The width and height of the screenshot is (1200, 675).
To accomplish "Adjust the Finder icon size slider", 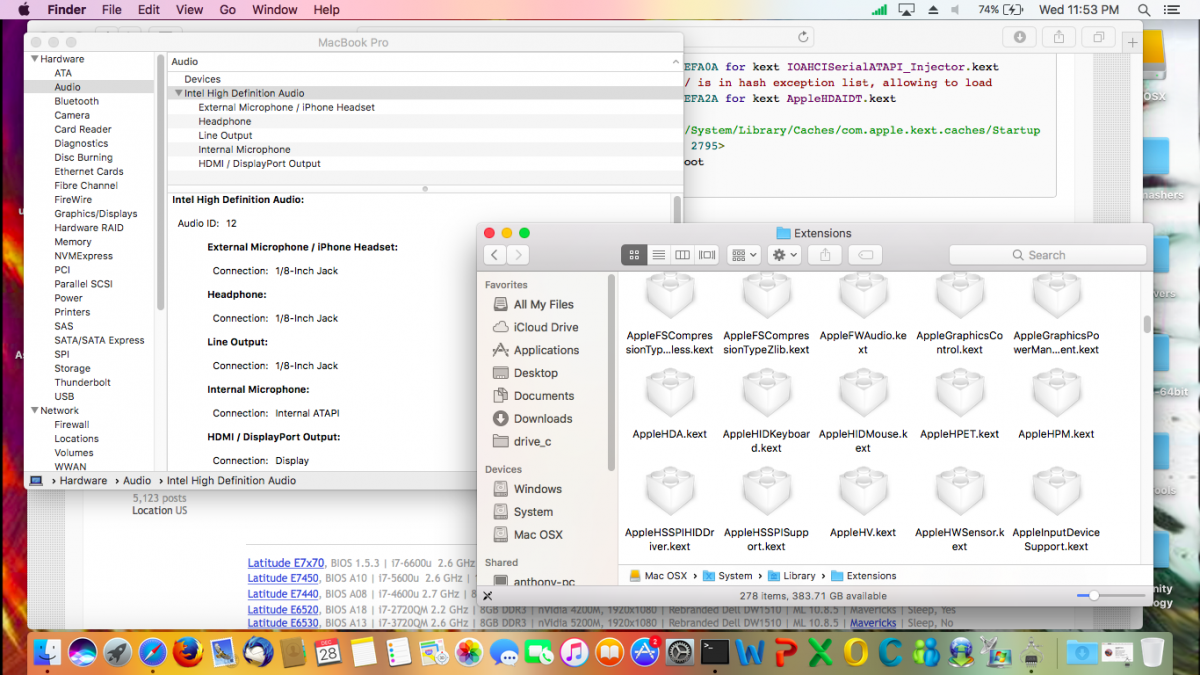I will coord(1094,595).
